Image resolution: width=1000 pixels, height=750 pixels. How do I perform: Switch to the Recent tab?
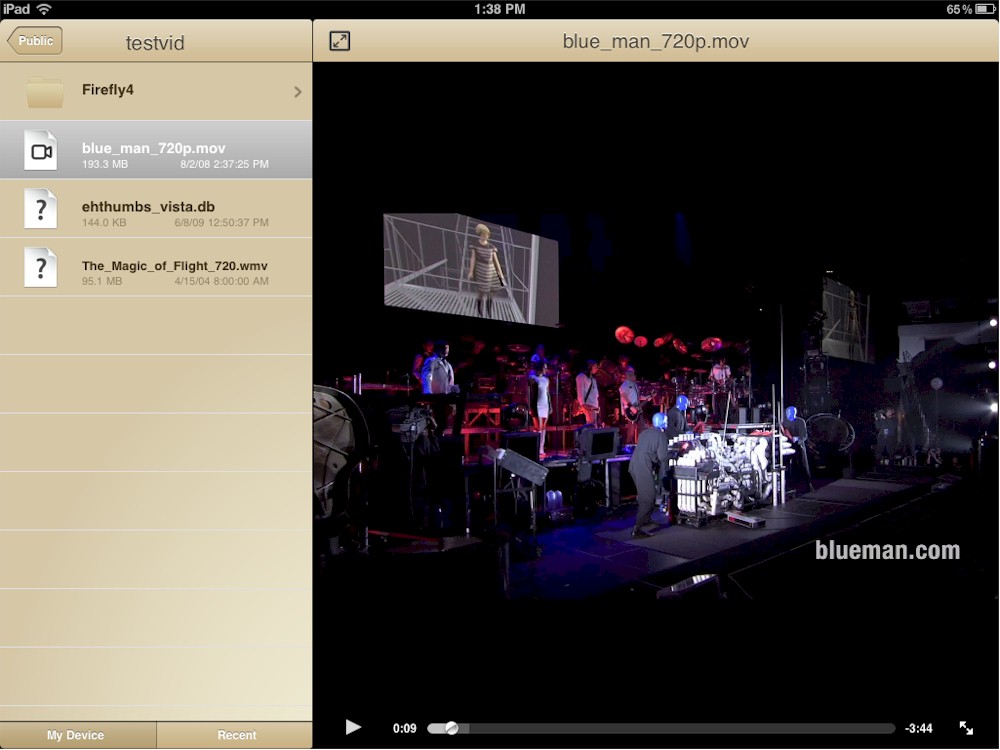pyautogui.click(x=235, y=735)
